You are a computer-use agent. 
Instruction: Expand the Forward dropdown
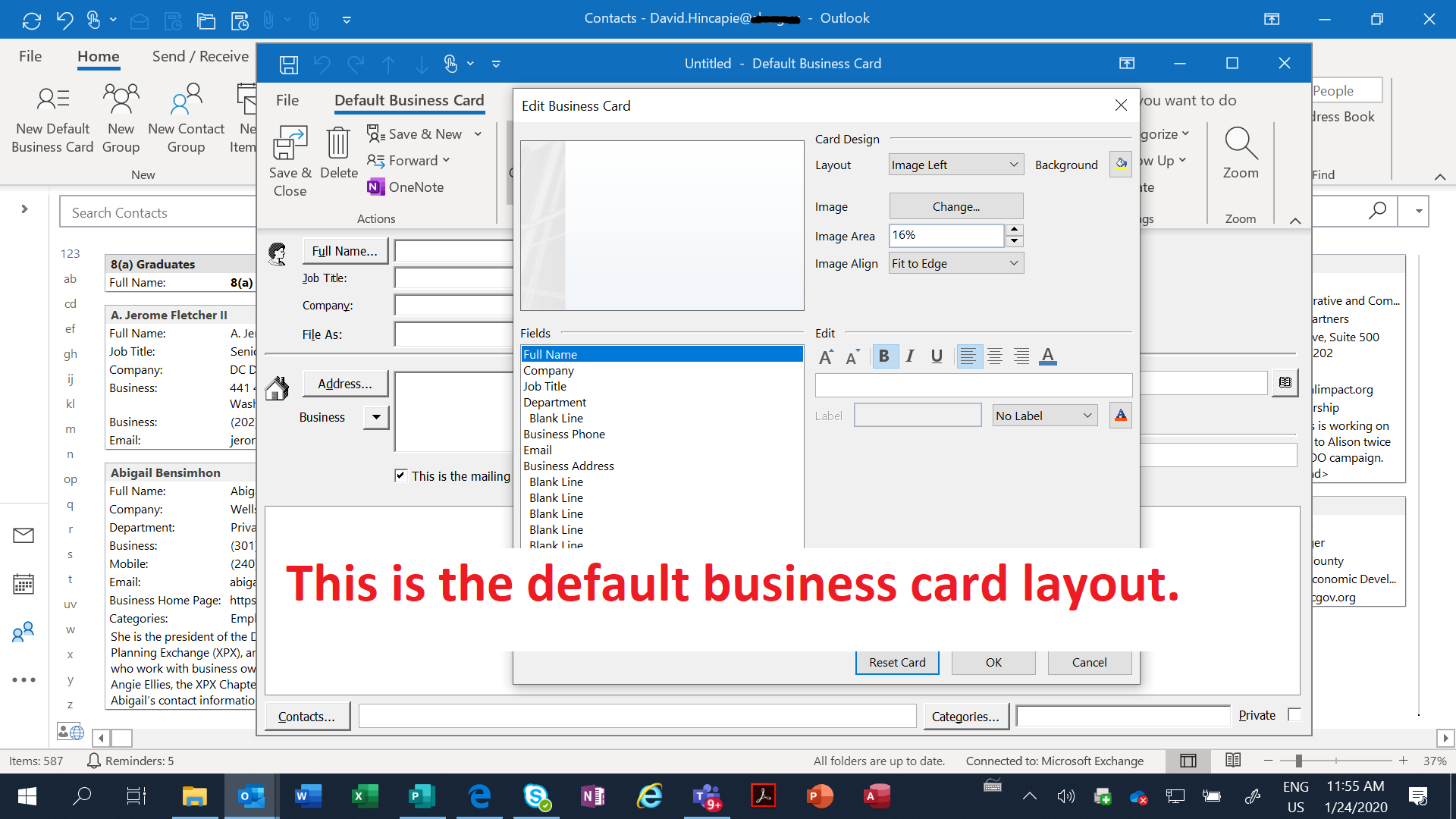click(x=446, y=160)
